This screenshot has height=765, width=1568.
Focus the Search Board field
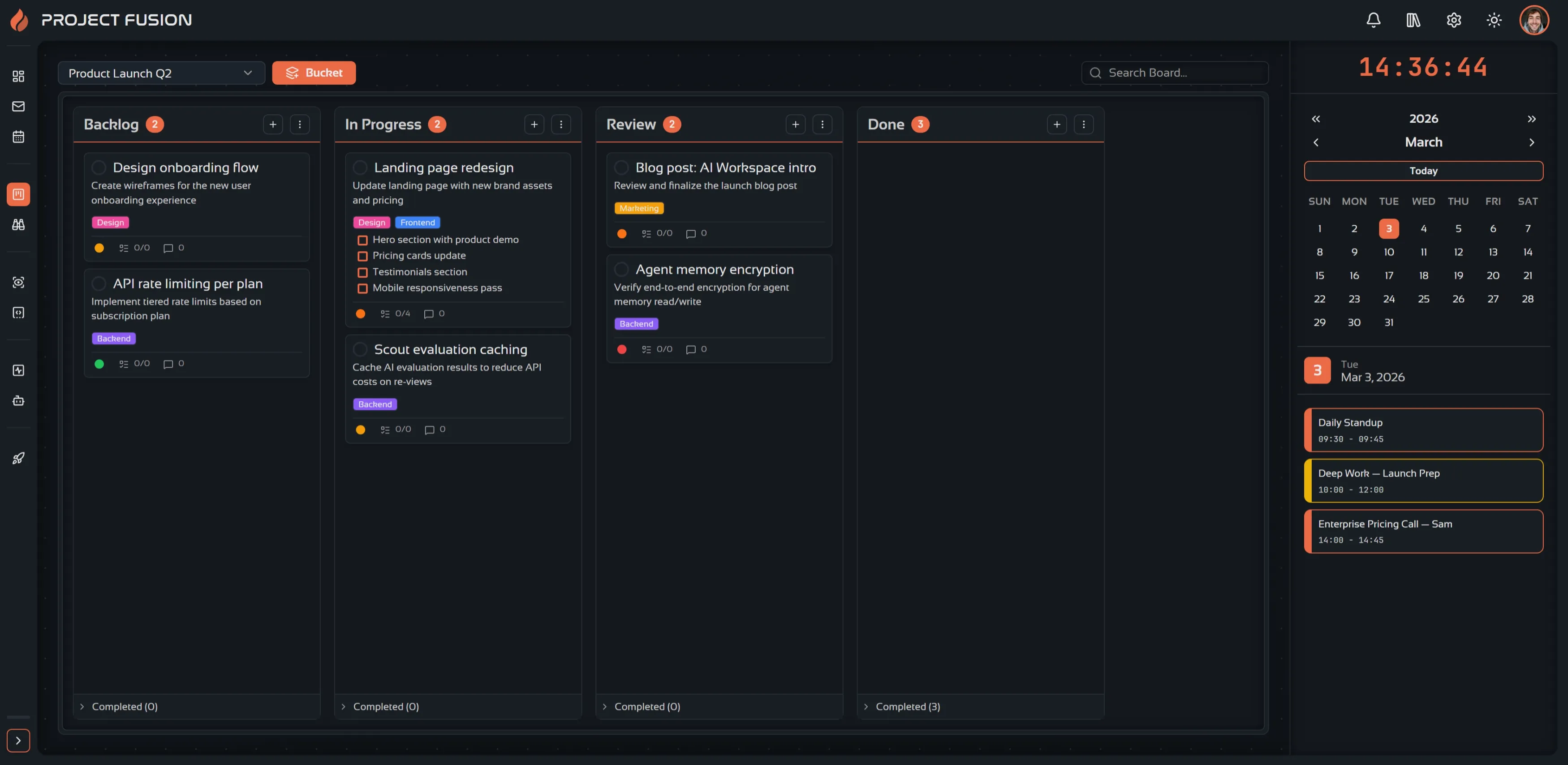[1175, 73]
